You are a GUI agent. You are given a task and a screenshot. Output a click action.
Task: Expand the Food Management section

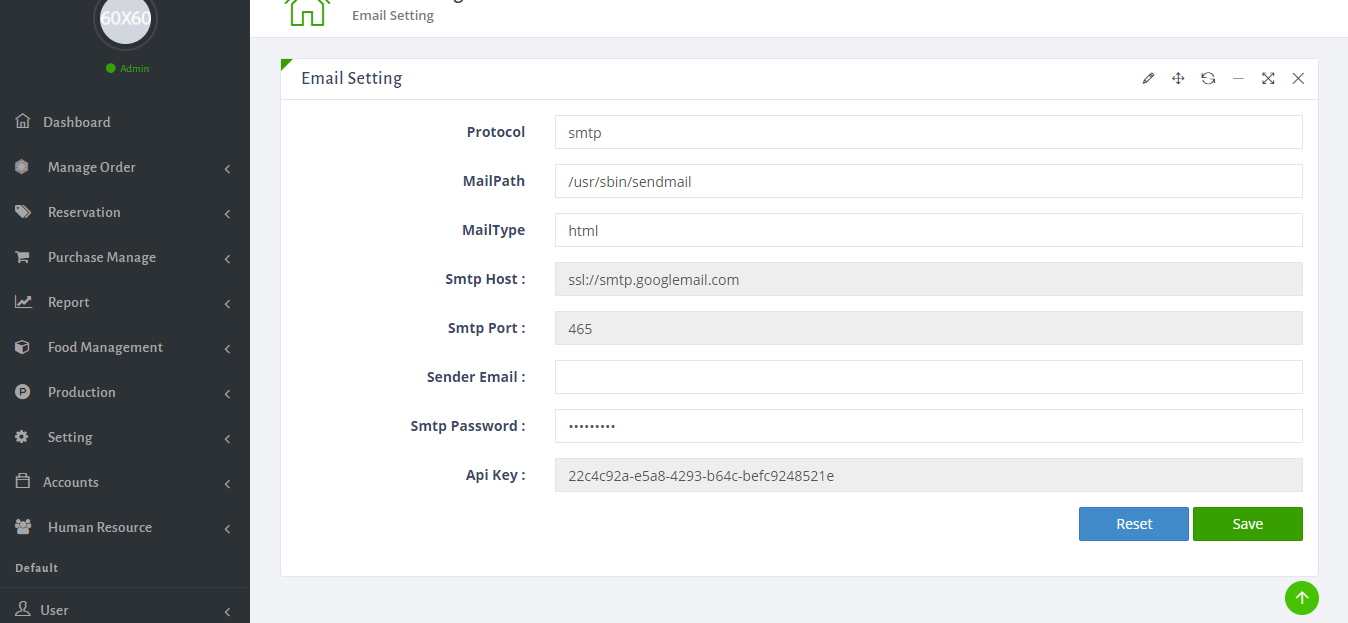point(104,347)
